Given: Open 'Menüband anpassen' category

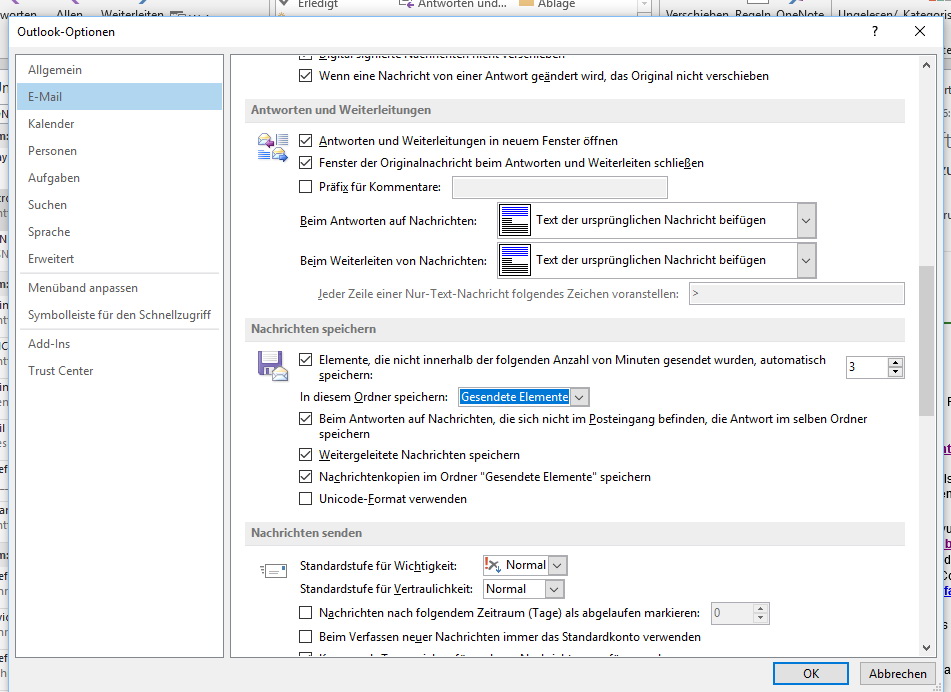Looking at the screenshot, I should [x=119, y=287].
